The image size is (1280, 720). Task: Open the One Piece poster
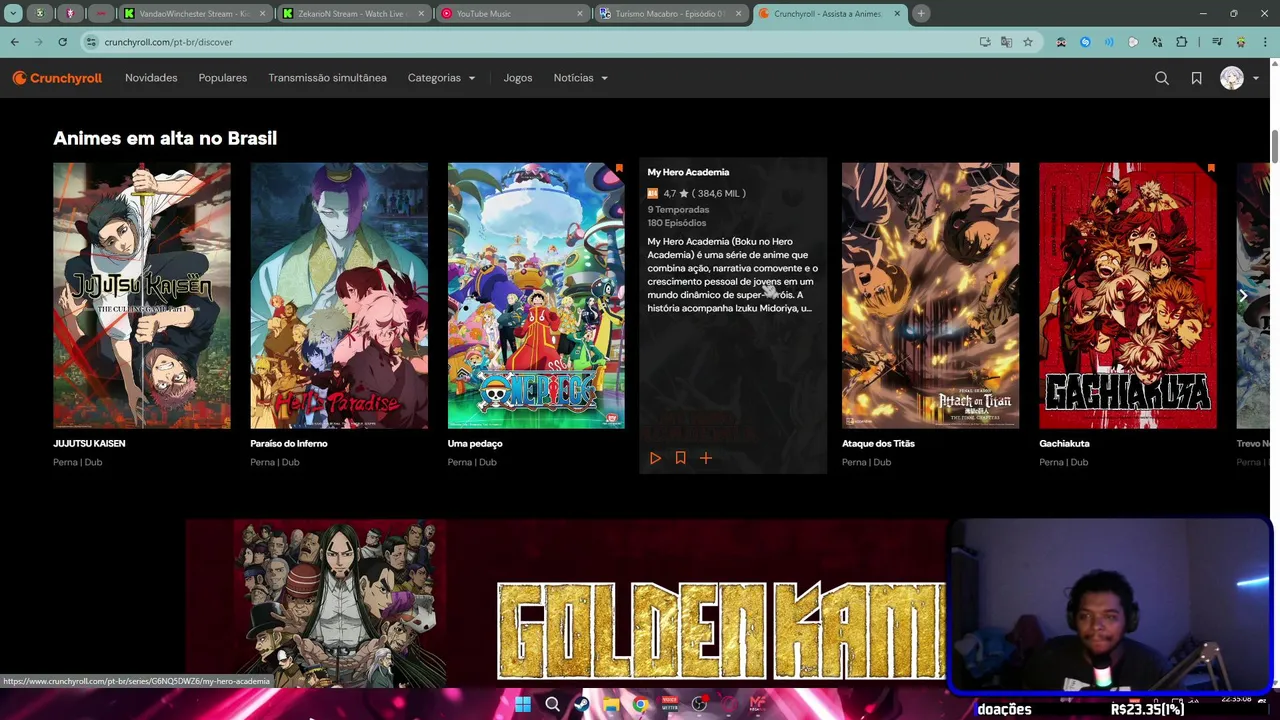click(536, 296)
